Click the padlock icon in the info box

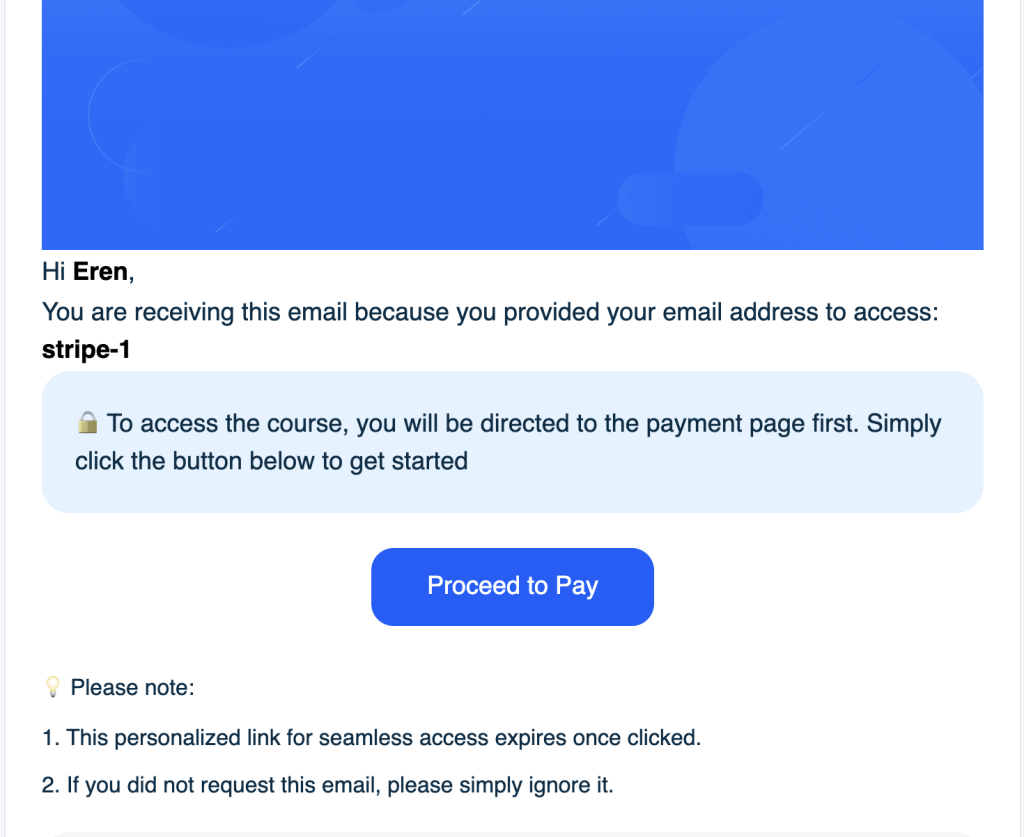point(87,424)
